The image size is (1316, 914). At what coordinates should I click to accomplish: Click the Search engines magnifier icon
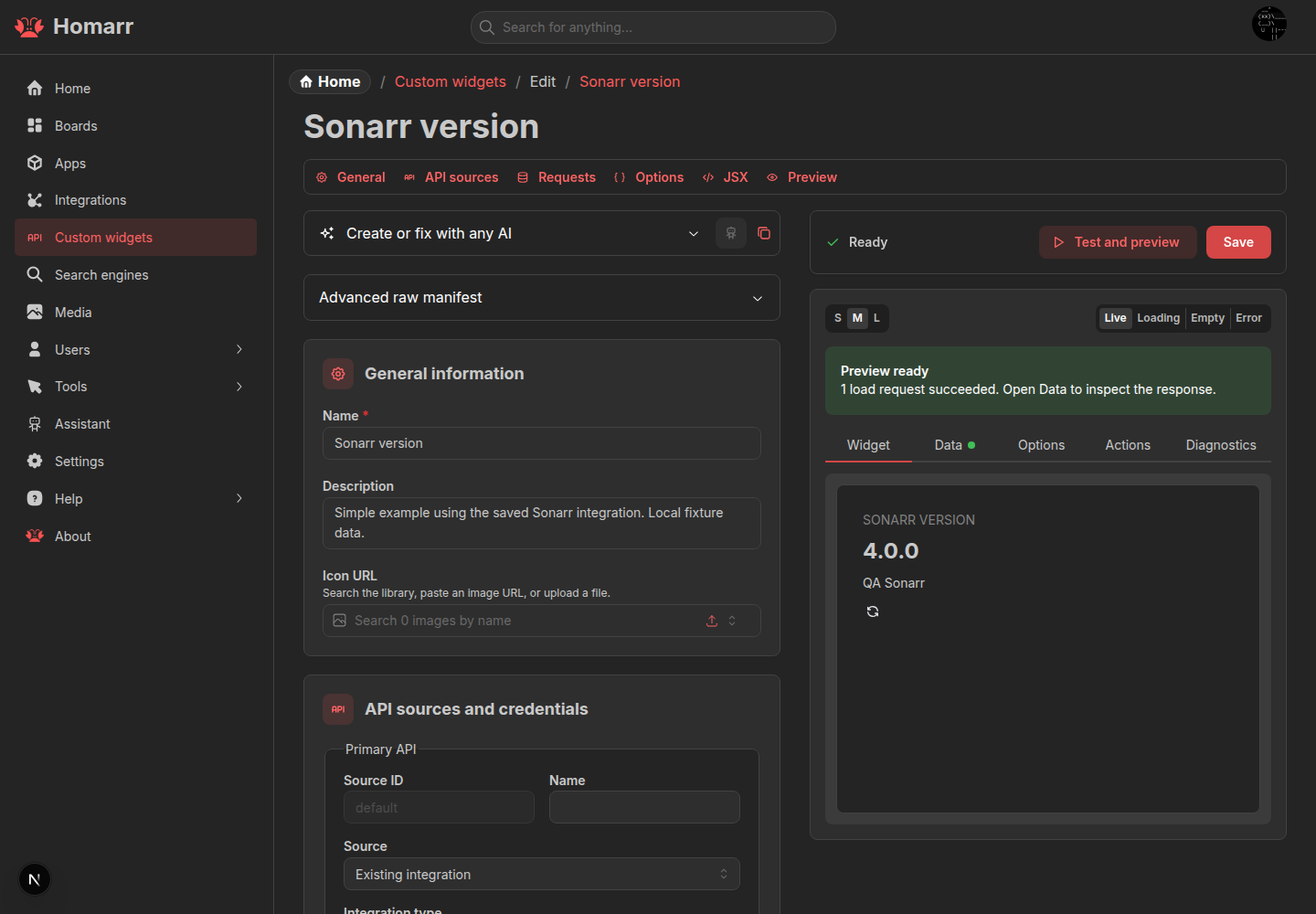click(35, 274)
